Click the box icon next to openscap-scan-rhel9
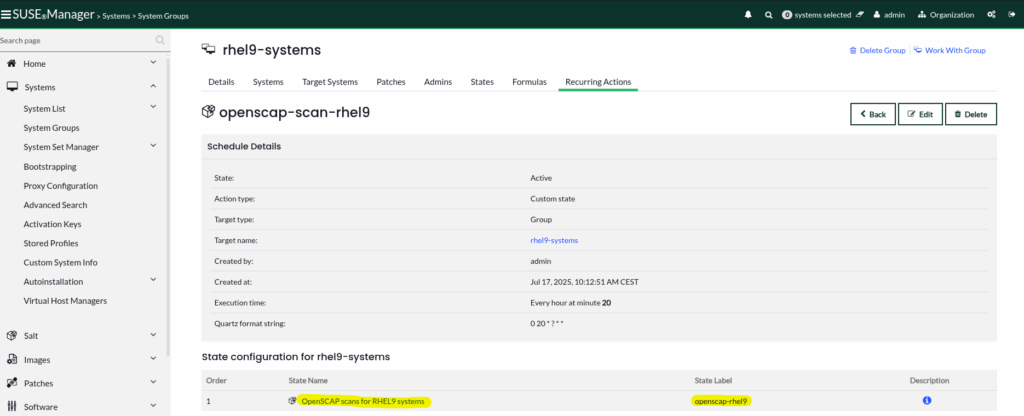Viewport: 1024px width, 416px height. [x=208, y=112]
